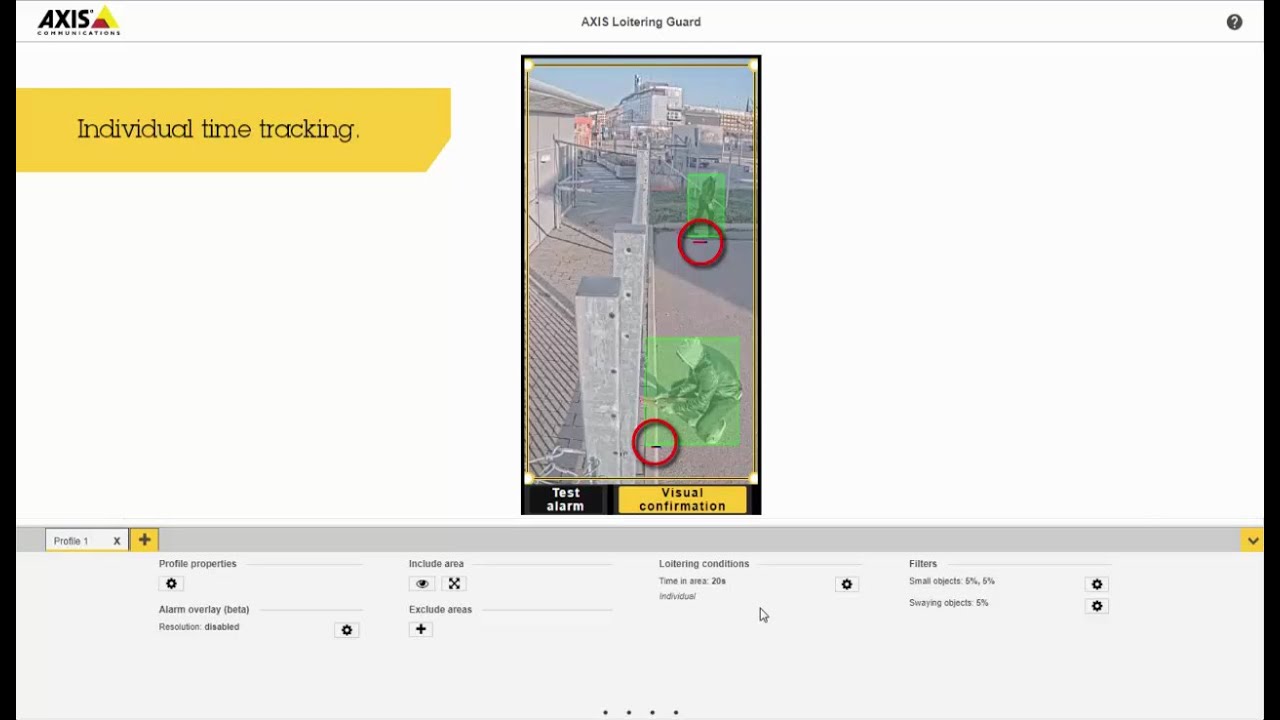Click 'Swaying objects: 5%' text

948,603
